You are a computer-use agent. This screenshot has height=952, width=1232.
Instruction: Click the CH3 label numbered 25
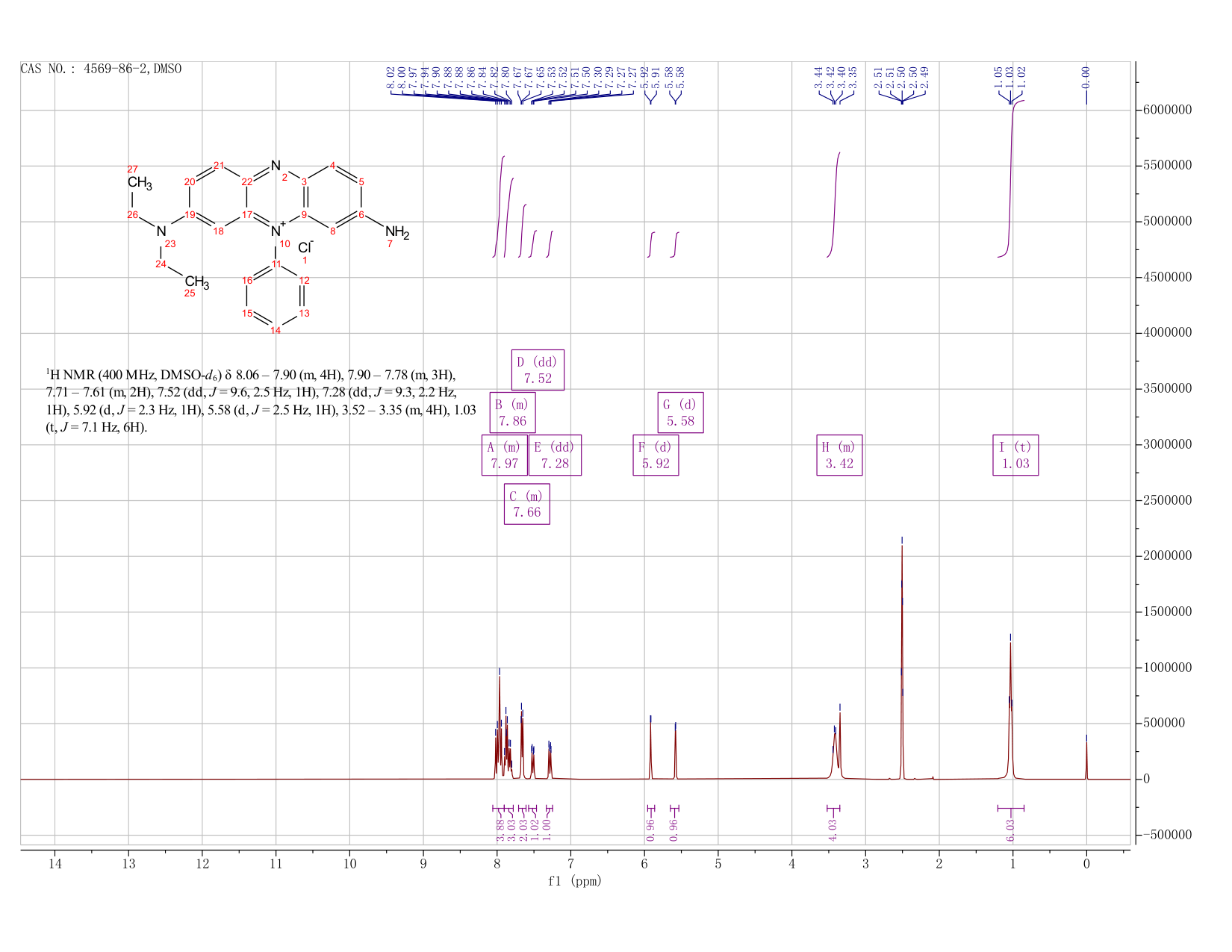pos(197,282)
